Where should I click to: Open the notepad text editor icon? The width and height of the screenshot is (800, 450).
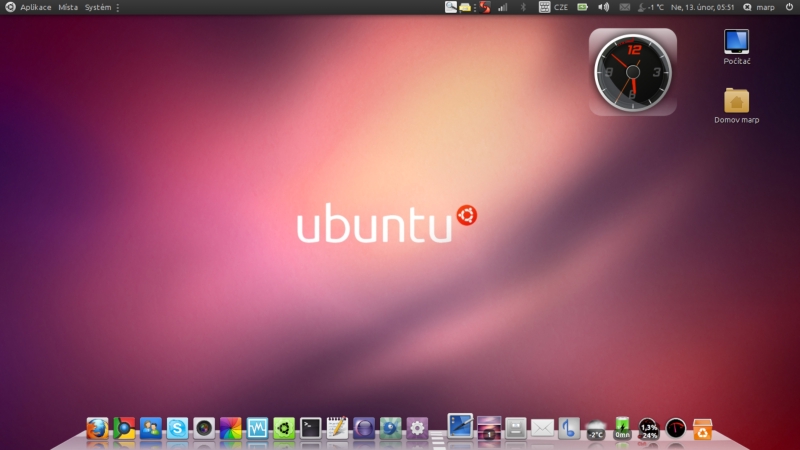pyautogui.click(x=337, y=428)
